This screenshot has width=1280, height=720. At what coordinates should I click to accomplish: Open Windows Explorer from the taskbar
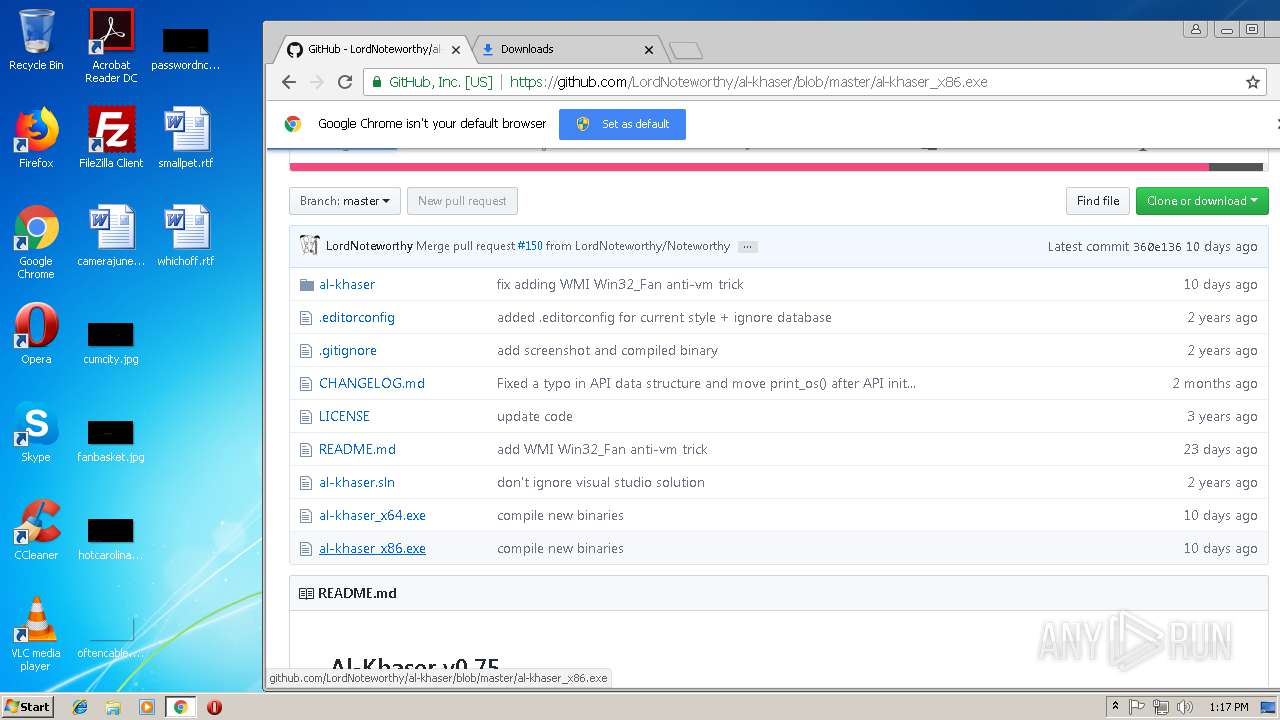tap(113, 707)
